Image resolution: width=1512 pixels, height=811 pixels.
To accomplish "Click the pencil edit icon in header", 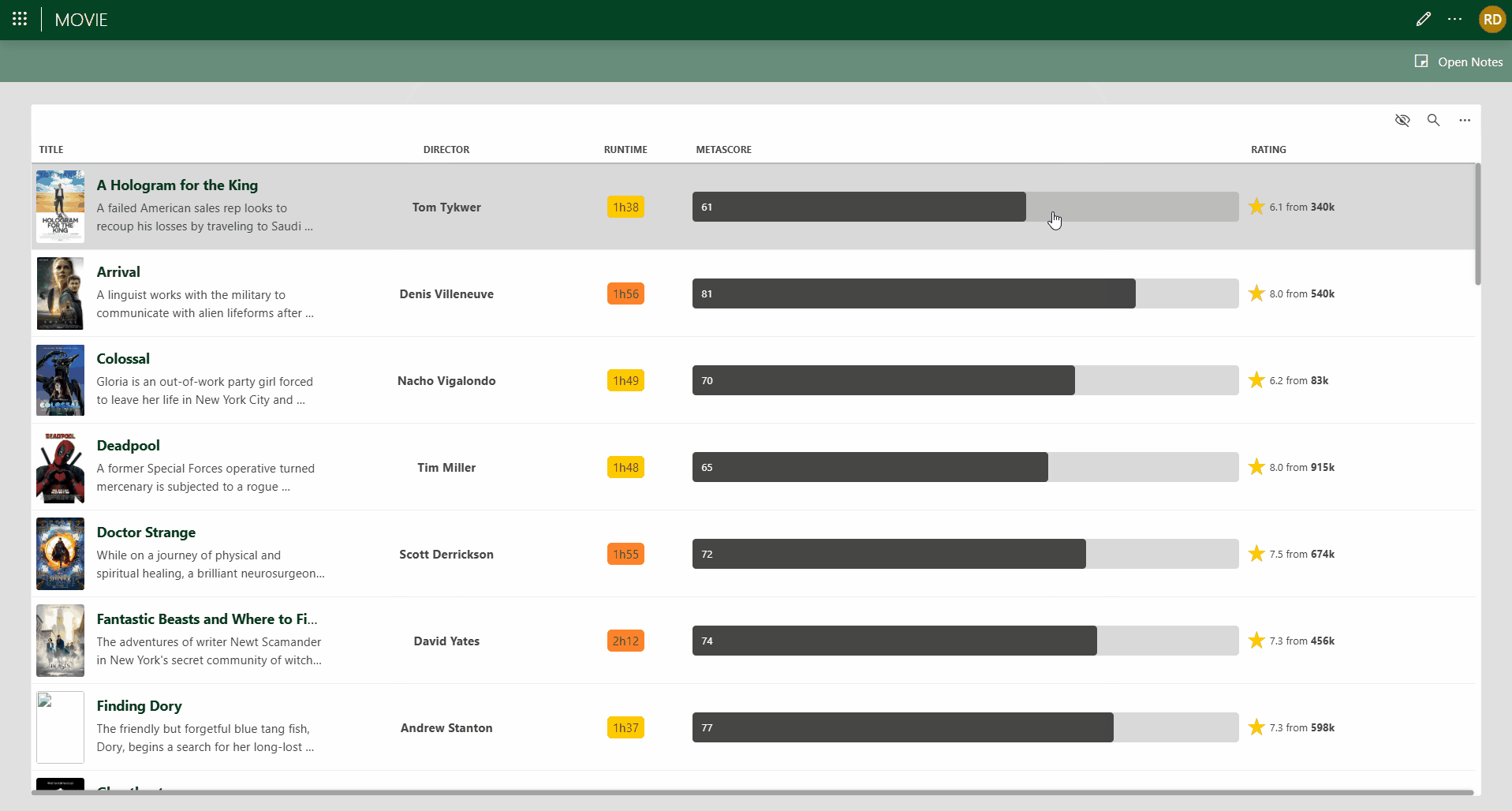I will (x=1423, y=19).
